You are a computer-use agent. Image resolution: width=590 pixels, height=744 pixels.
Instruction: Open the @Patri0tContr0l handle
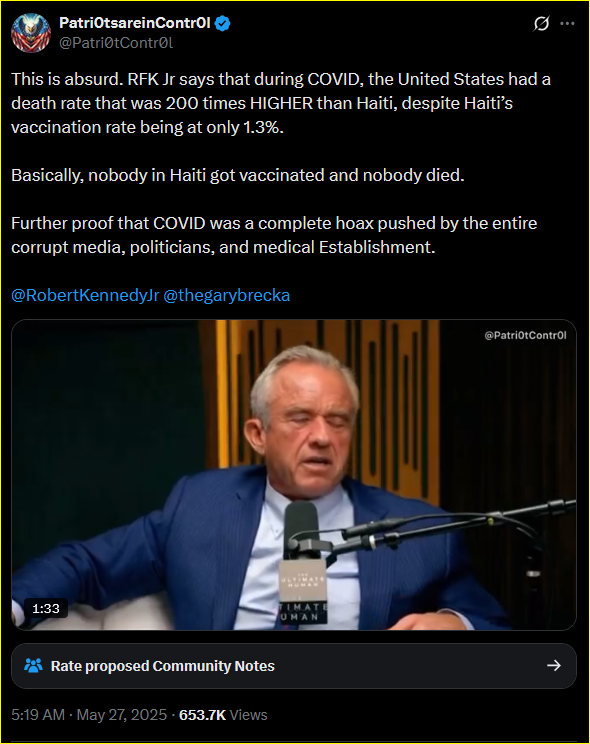click(x=116, y=43)
